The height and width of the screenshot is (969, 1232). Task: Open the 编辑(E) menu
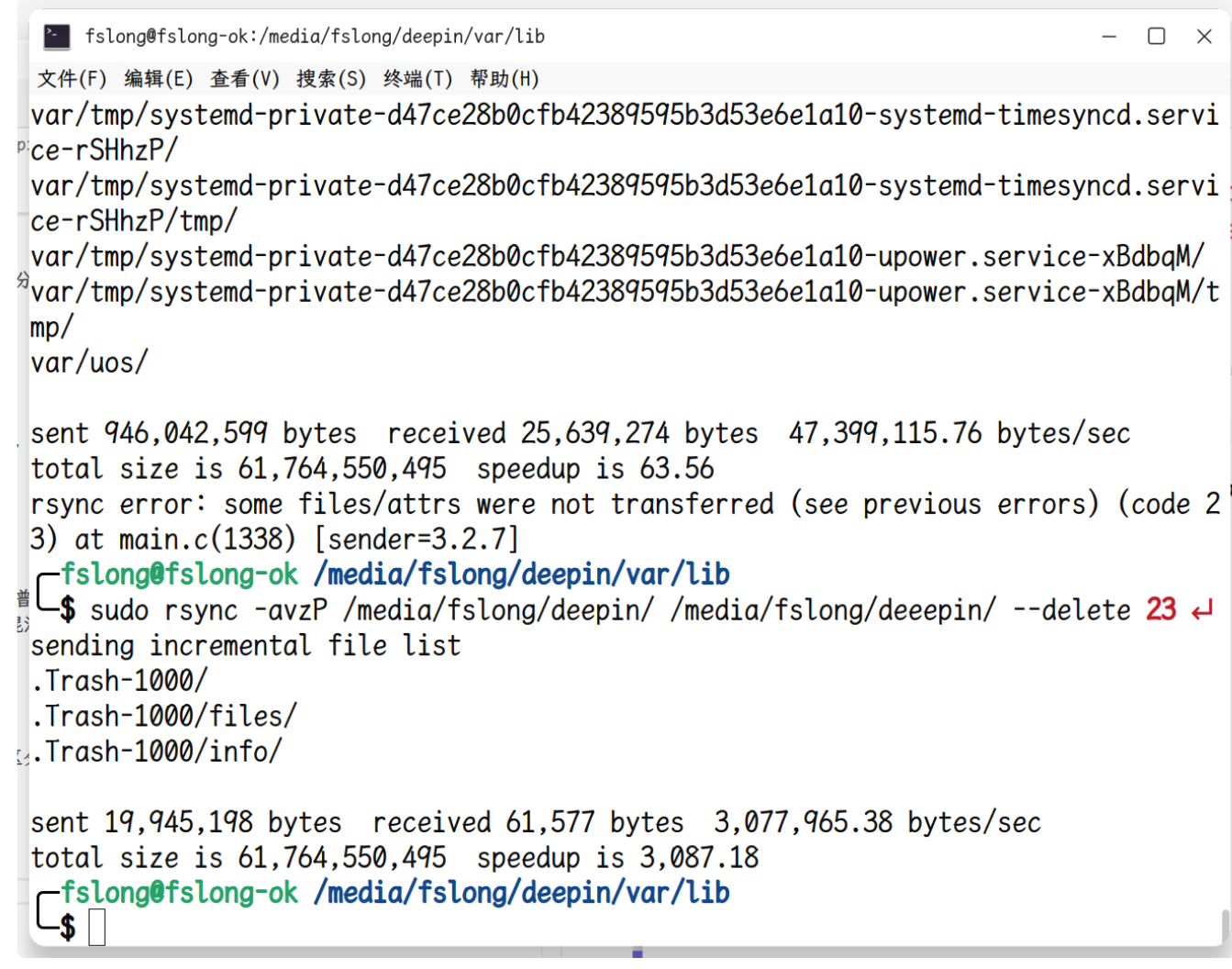coord(159,79)
